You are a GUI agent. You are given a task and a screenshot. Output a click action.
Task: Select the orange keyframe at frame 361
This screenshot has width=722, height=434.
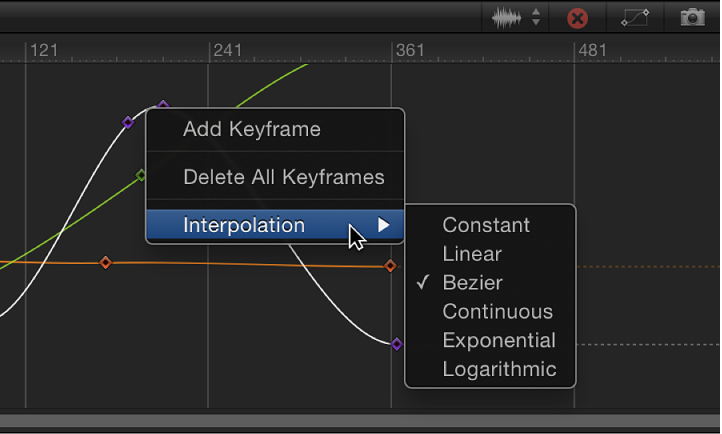tap(390, 266)
